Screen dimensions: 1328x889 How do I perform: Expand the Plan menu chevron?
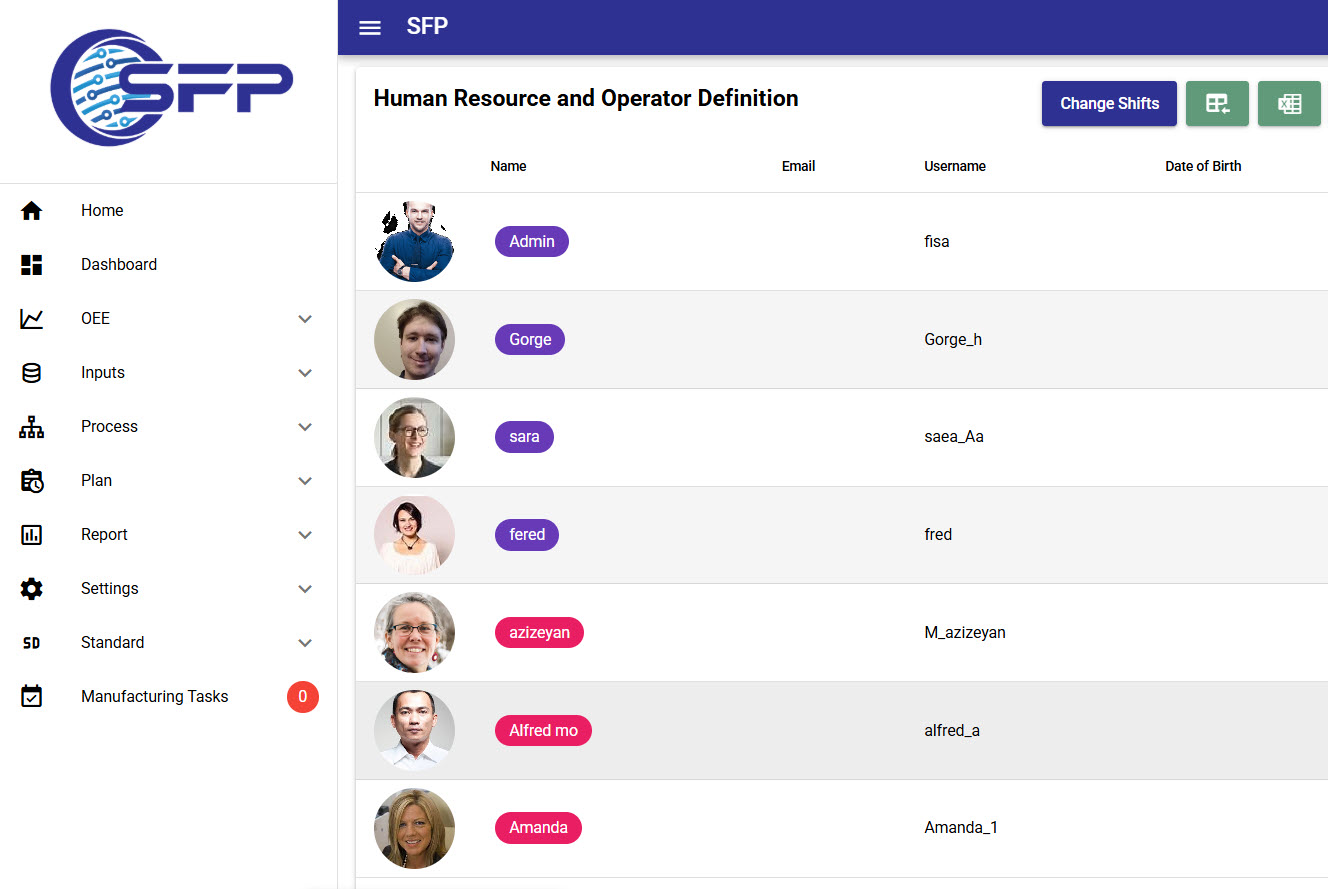[x=305, y=481]
